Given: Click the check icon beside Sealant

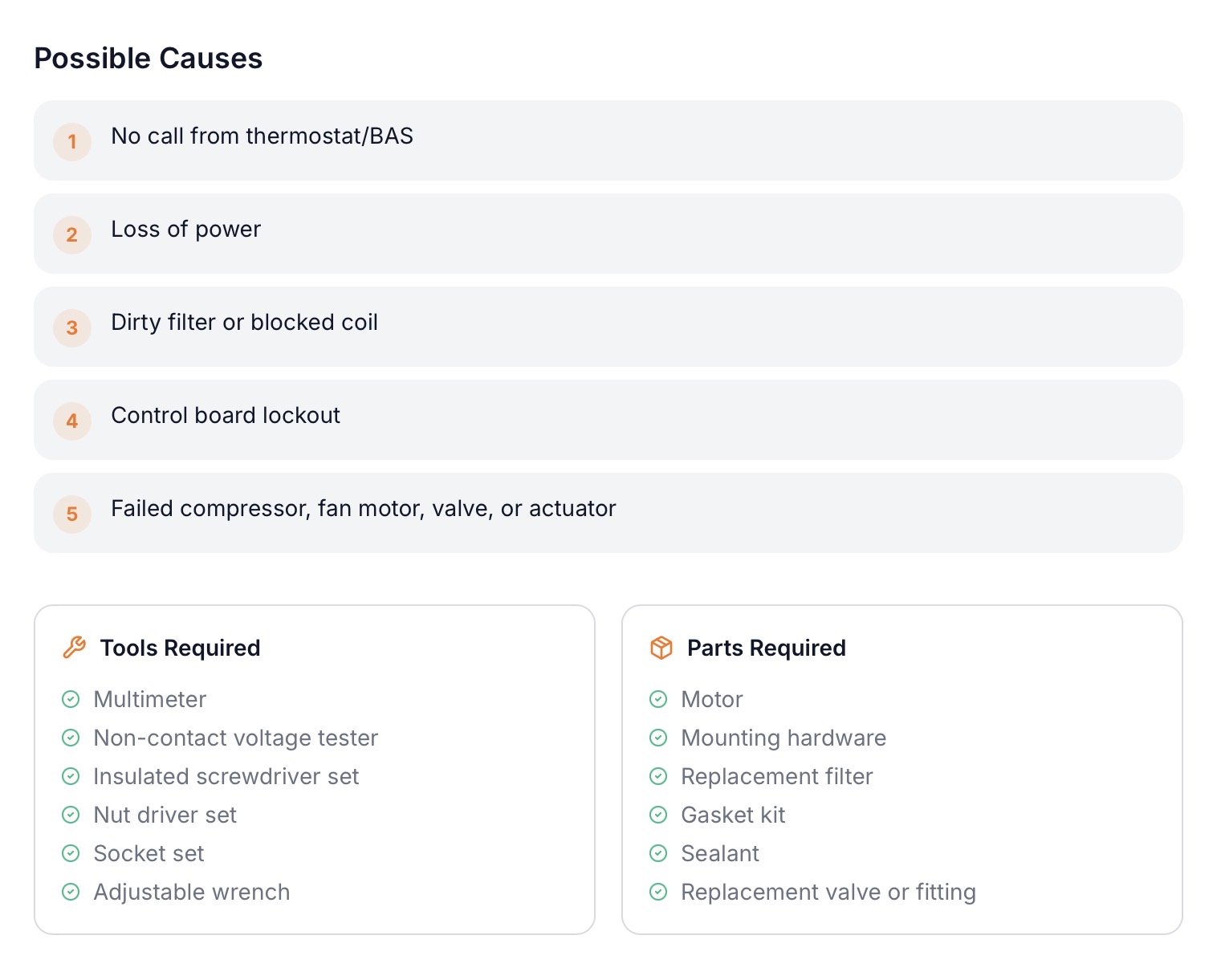Looking at the screenshot, I should [658, 853].
